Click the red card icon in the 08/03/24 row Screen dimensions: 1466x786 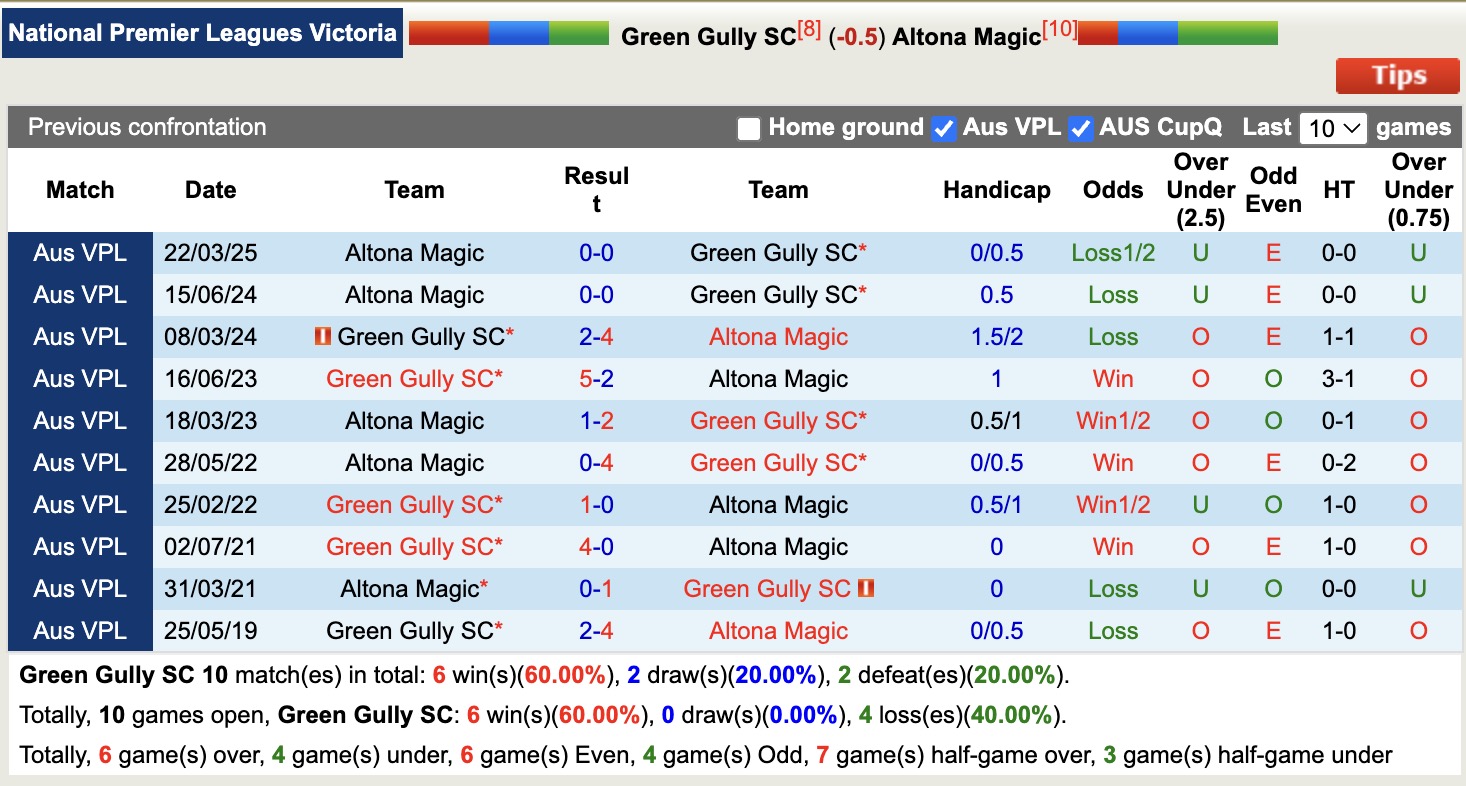tap(322, 337)
